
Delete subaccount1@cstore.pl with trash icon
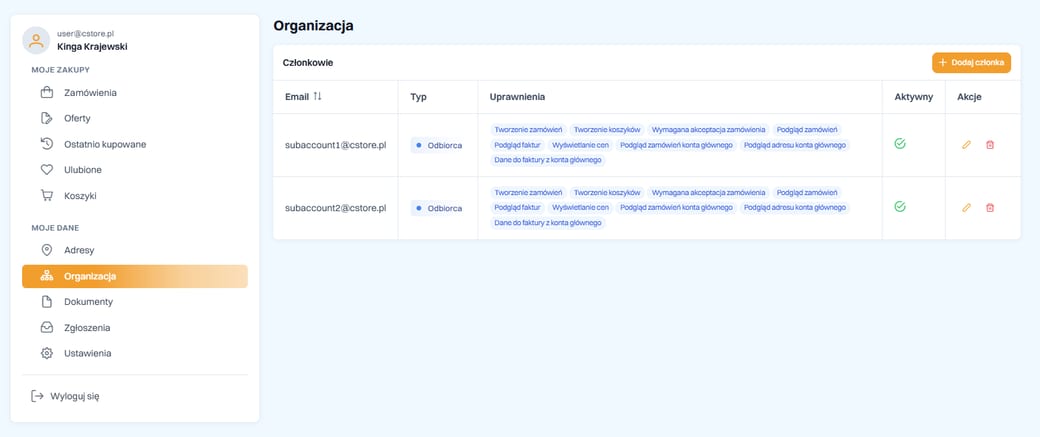coord(990,145)
